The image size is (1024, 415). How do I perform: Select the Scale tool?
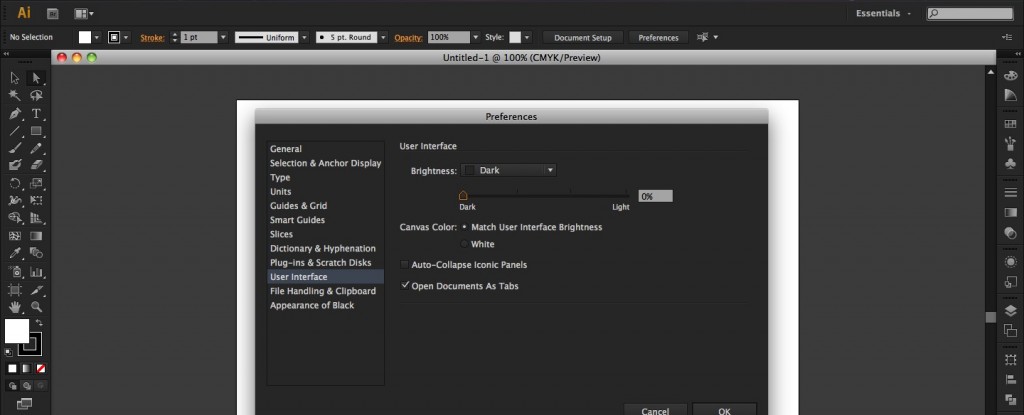(37, 184)
